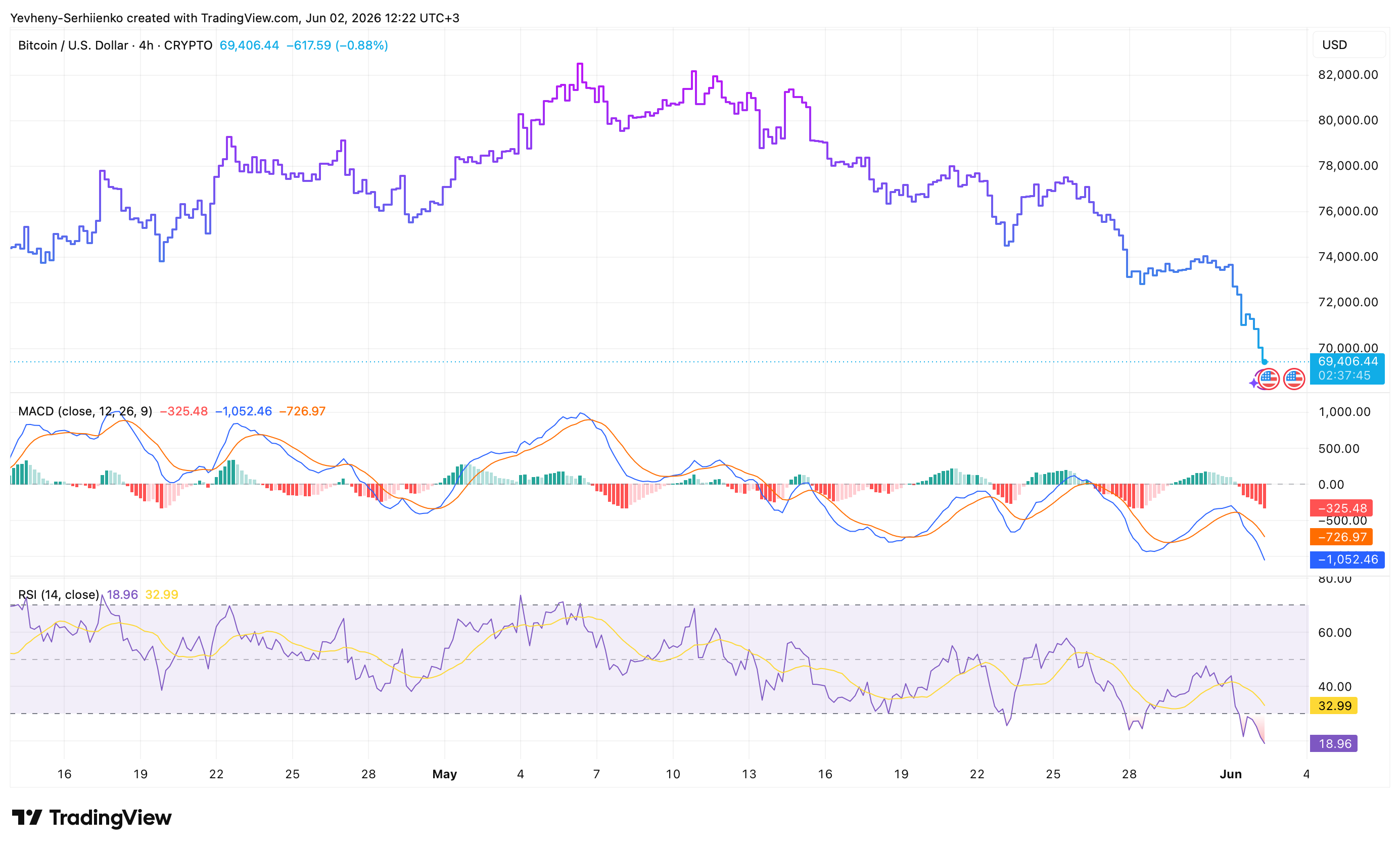Click the 72,000.00 price scale label
The width and height of the screenshot is (1400, 848).
pos(1348,302)
